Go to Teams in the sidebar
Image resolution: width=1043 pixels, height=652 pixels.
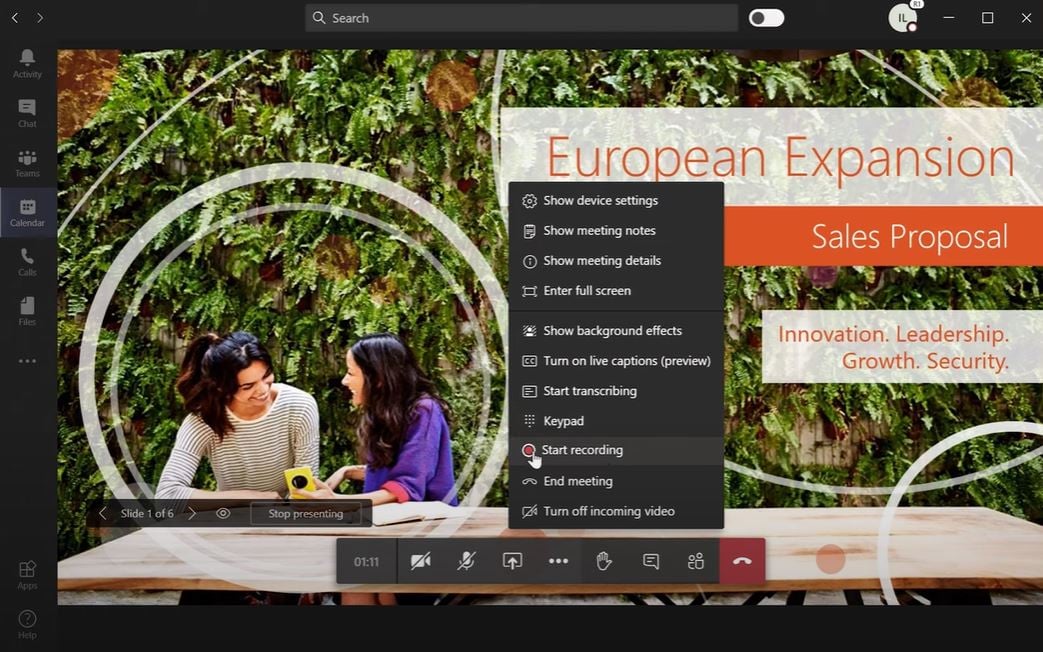27,163
